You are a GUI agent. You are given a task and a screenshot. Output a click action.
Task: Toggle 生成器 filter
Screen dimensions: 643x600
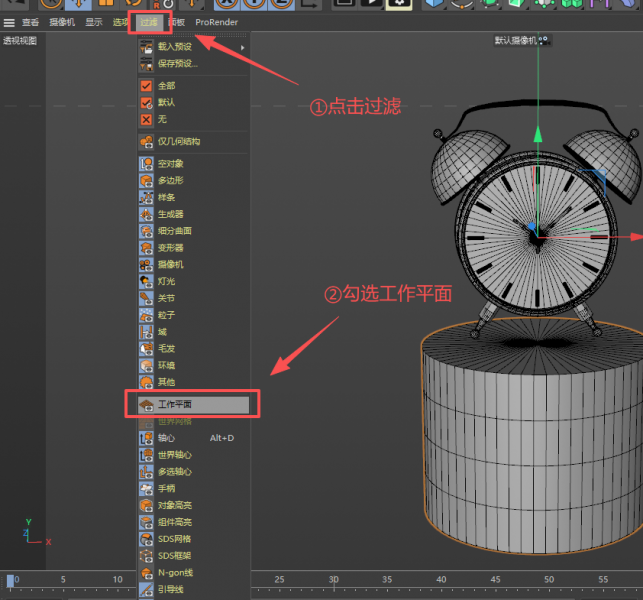coord(193,214)
